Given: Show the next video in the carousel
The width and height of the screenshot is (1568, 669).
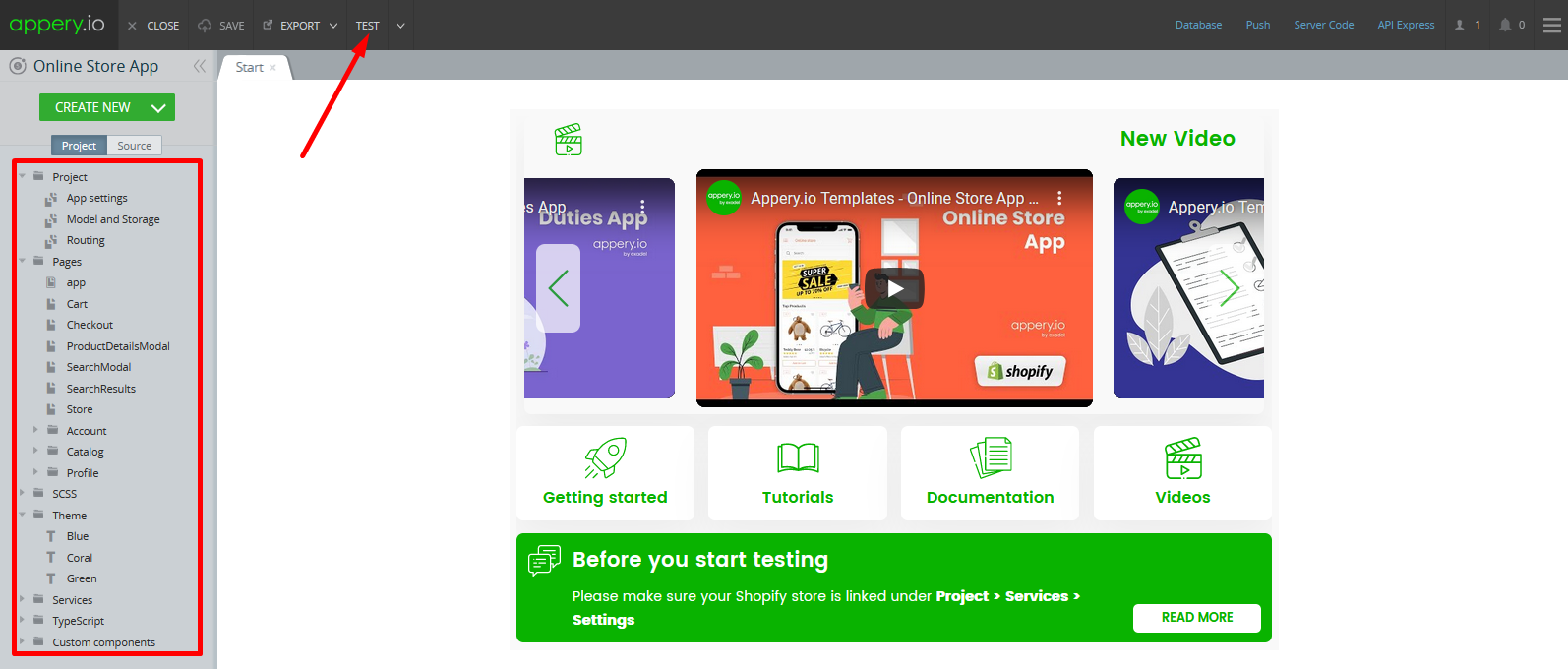Looking at the screenshot, I should click(1230, 288).
